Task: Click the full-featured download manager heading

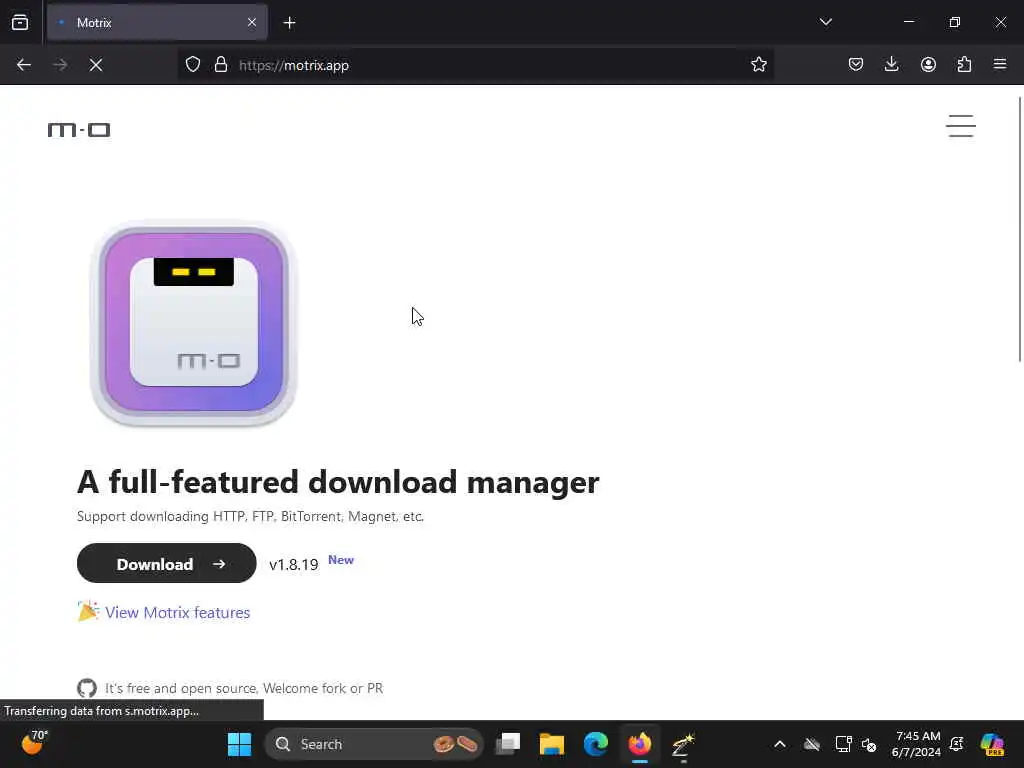Action: tap(338, 483)
